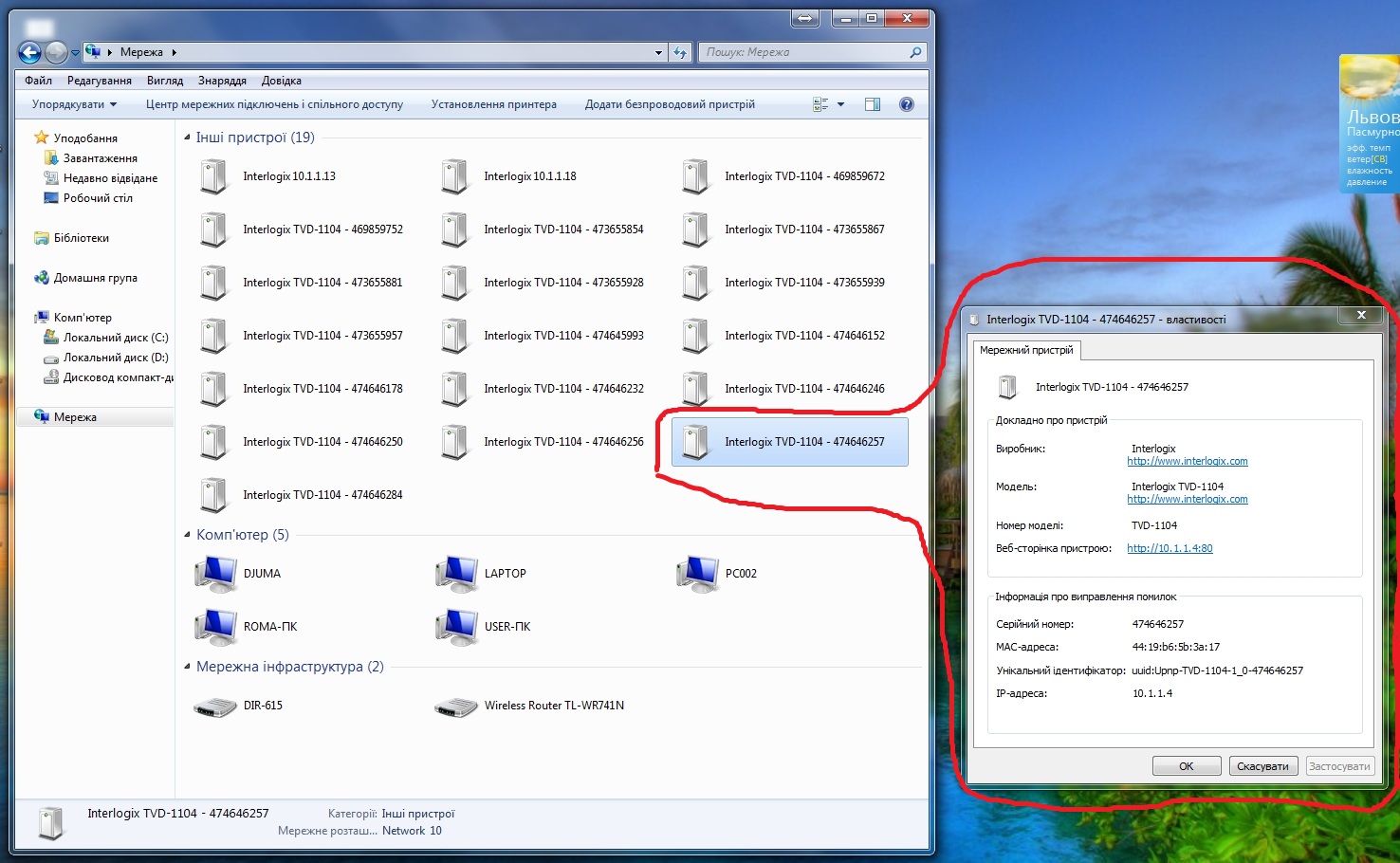Click the Скасувати button

coord(1262,766)
